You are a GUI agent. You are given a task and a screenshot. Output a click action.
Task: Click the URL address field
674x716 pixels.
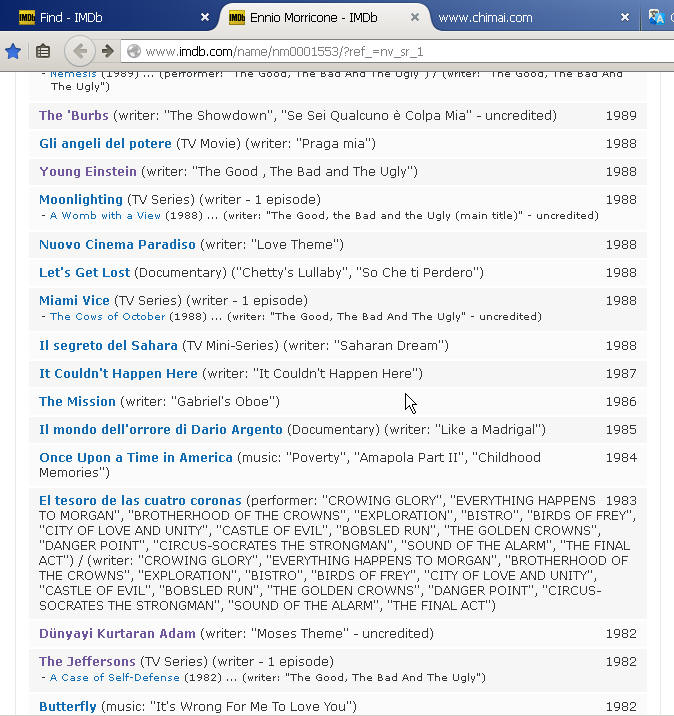pos(397,51)
